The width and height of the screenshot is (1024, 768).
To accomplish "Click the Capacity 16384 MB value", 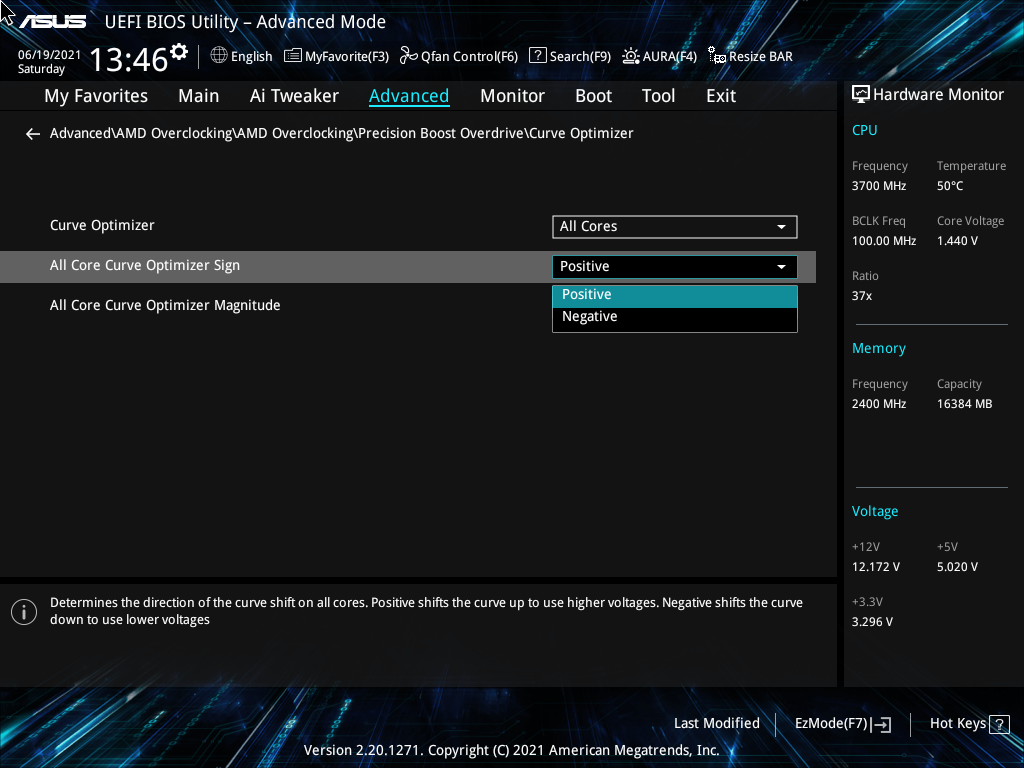I will pyautogui.click(x=964, y=404).
